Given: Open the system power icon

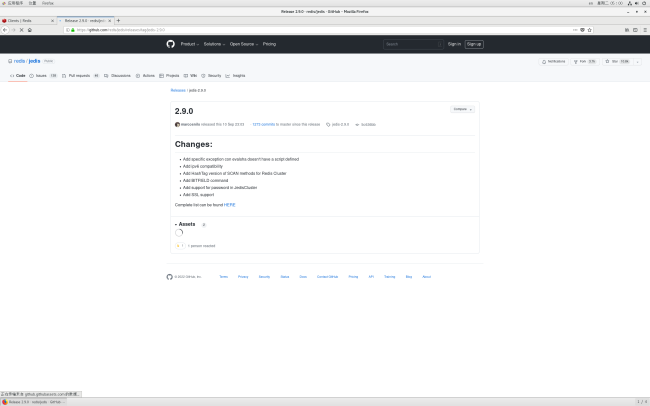Looking at the screenshot, I should point(644,3).
